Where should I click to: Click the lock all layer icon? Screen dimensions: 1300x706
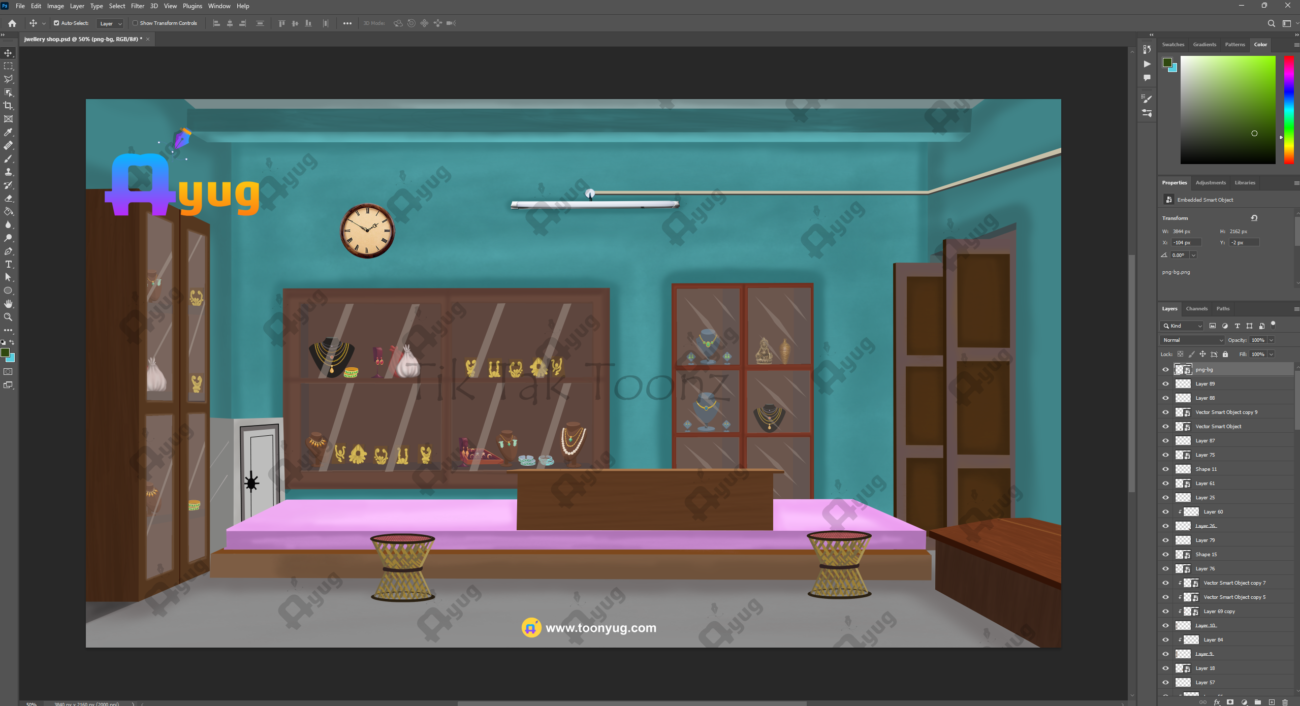[1225, 354]
